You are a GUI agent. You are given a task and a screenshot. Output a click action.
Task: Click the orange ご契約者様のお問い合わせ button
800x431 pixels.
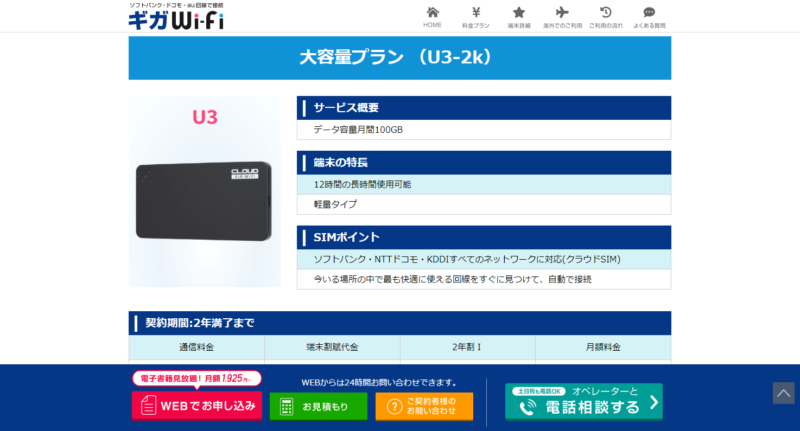tap(424, 407)
